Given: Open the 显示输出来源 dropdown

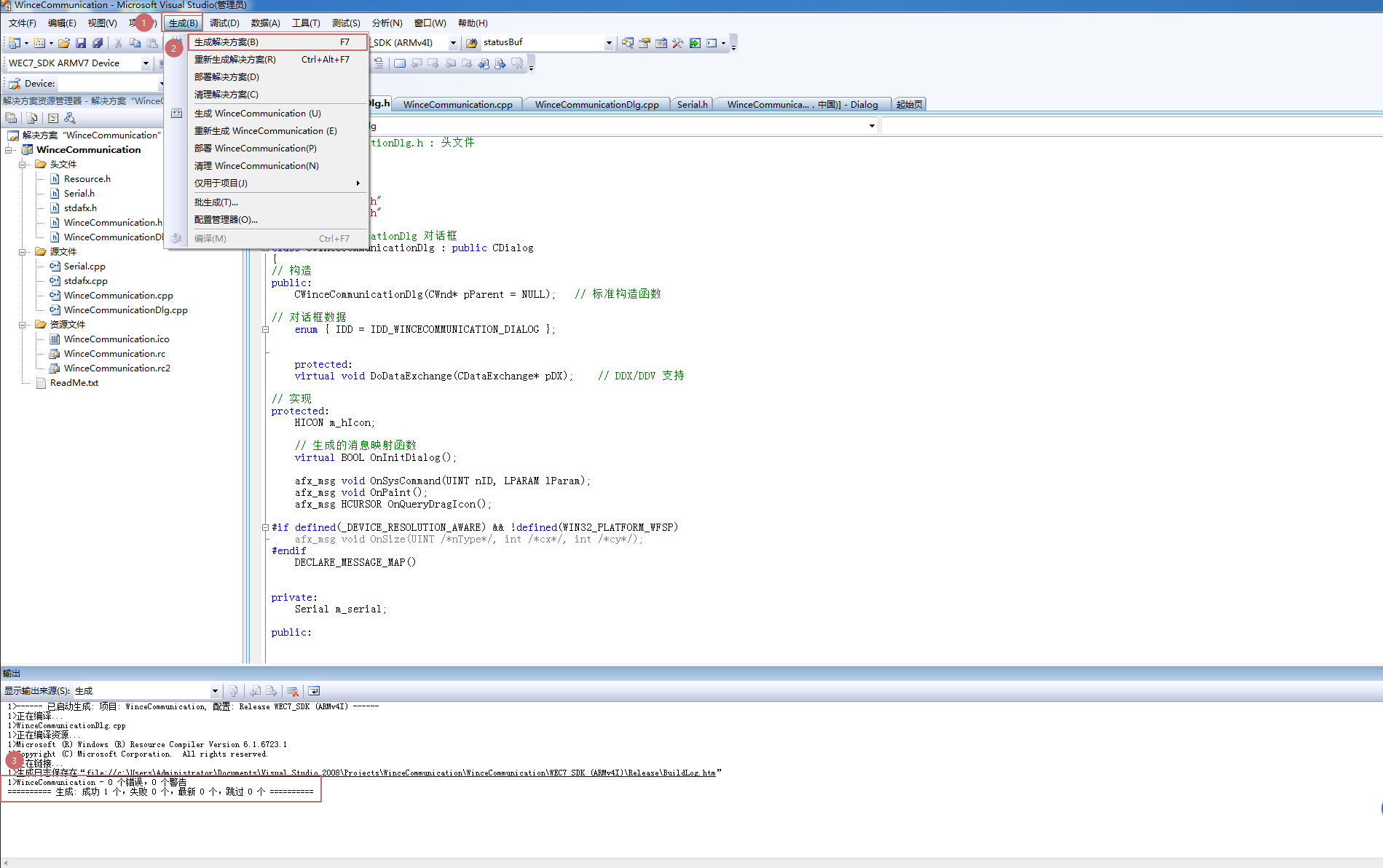Looking at the screenshot, I should pos(215,691).
